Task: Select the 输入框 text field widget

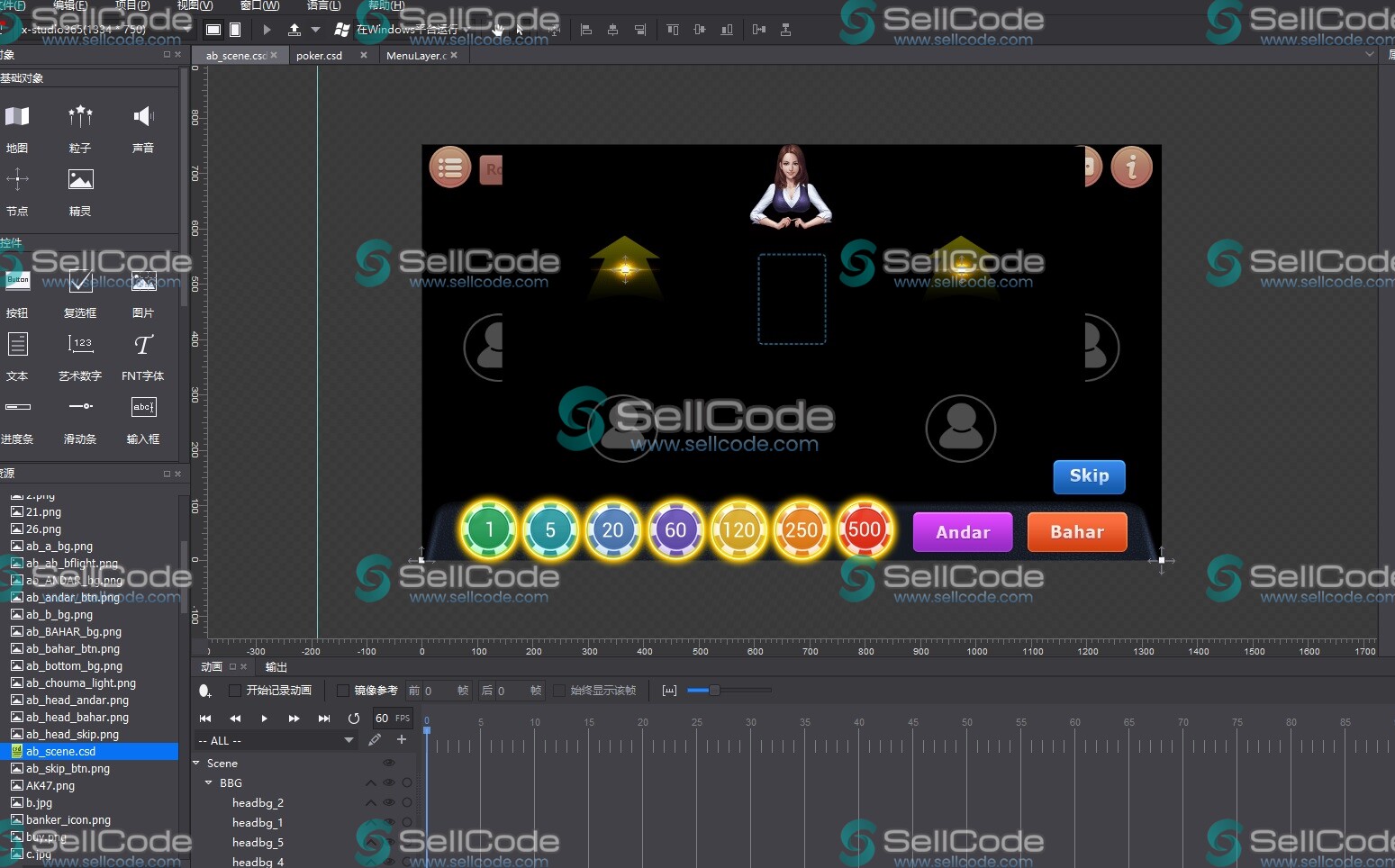Action: 143,408
